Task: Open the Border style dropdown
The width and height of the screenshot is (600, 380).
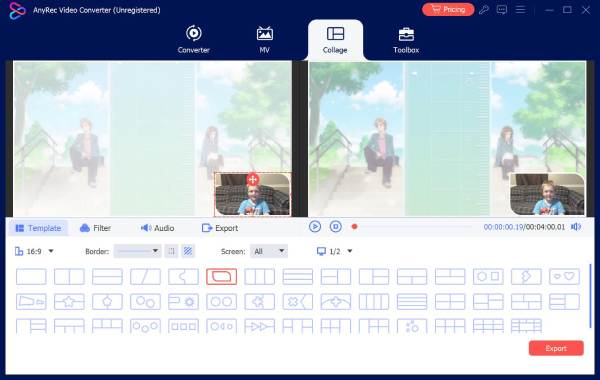Action: pos(137,251)
